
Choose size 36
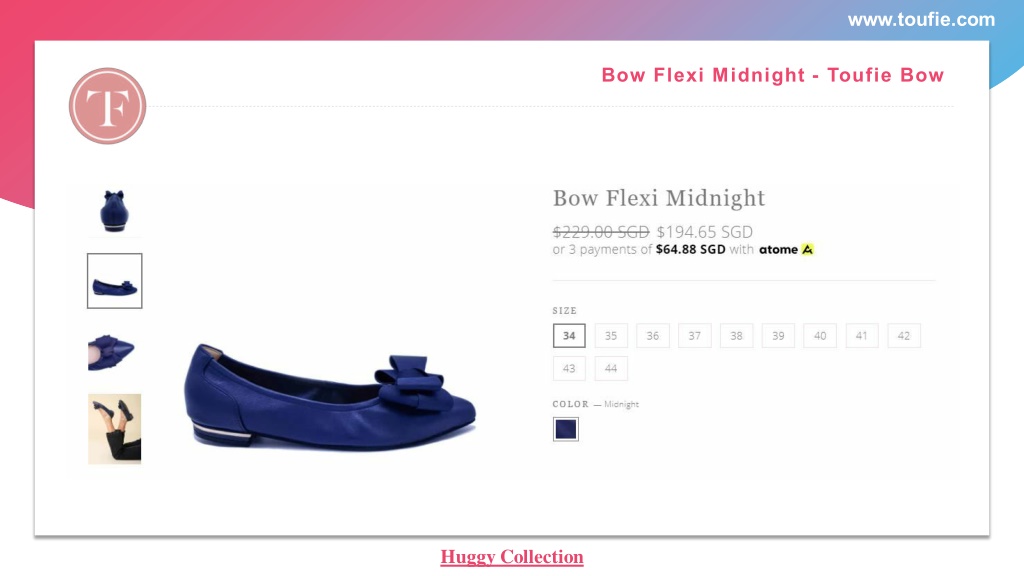coord(653,336)
